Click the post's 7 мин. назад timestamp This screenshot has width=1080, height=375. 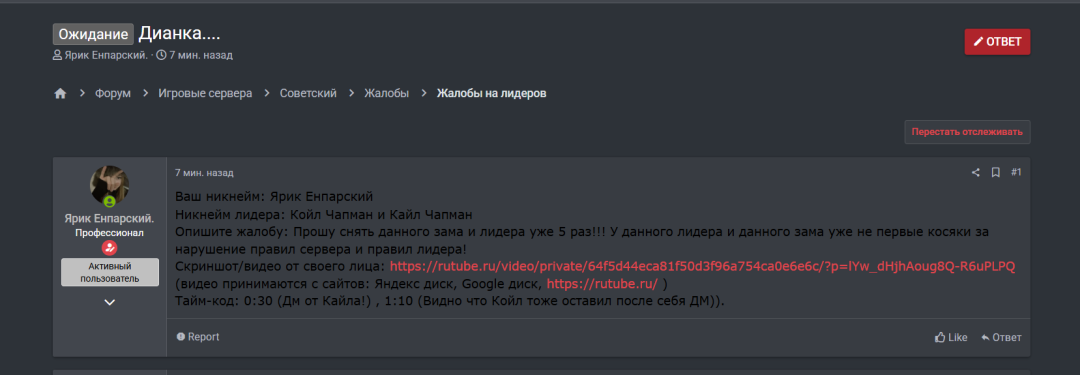point(204,172)
